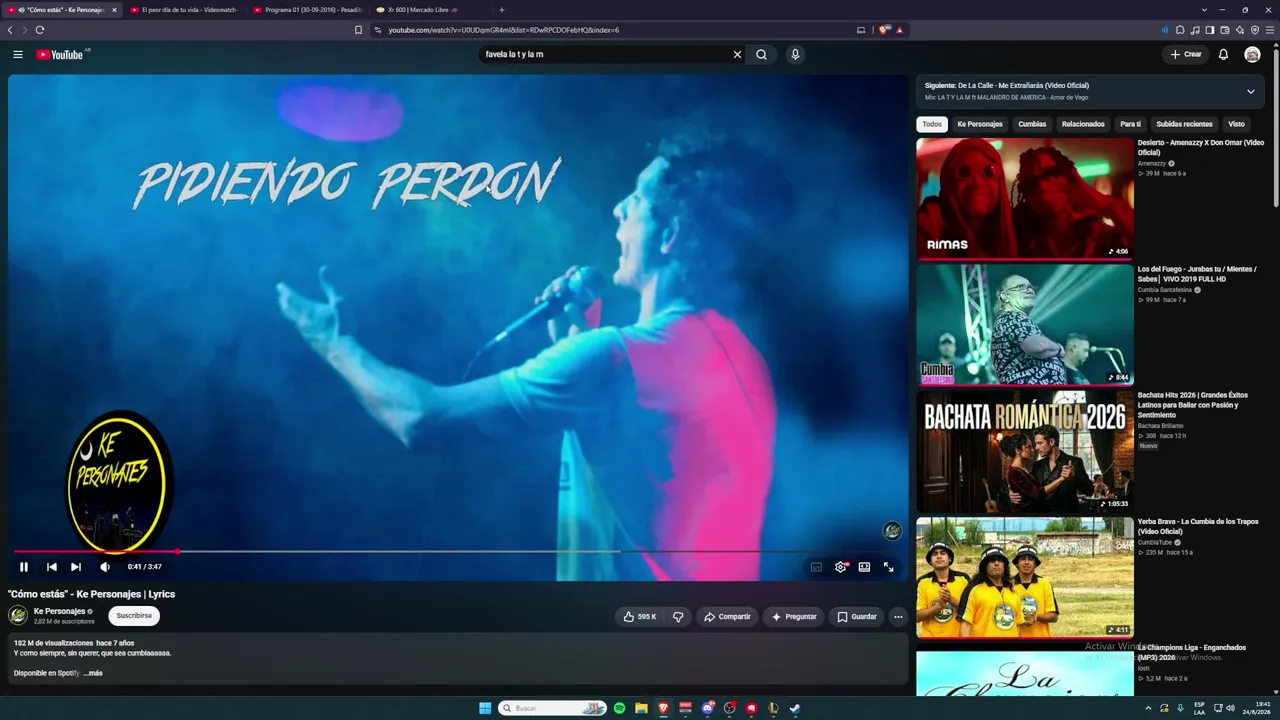Viewport: 1280px width, 720px height.
Task: Run the search with magnifier button
Action: coord(762,54)
